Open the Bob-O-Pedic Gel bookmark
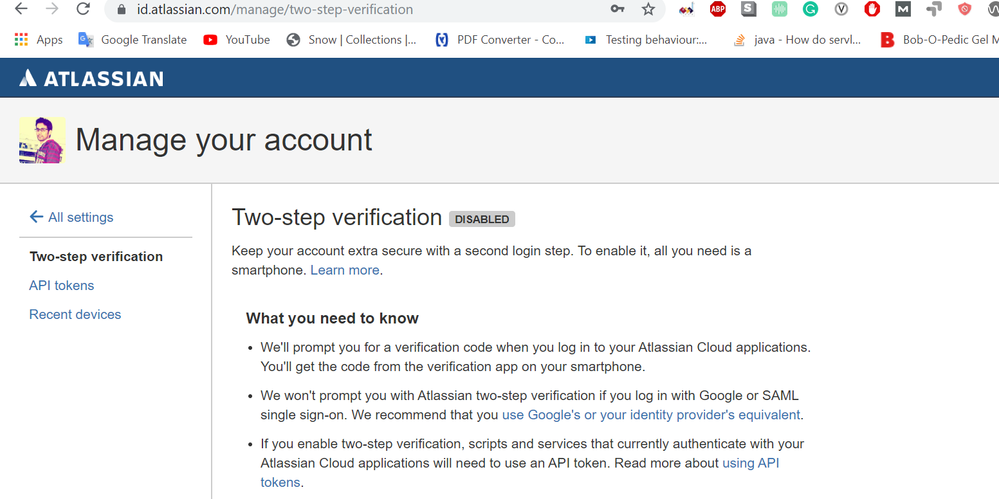The image size is (999, 499). (939, 40)
